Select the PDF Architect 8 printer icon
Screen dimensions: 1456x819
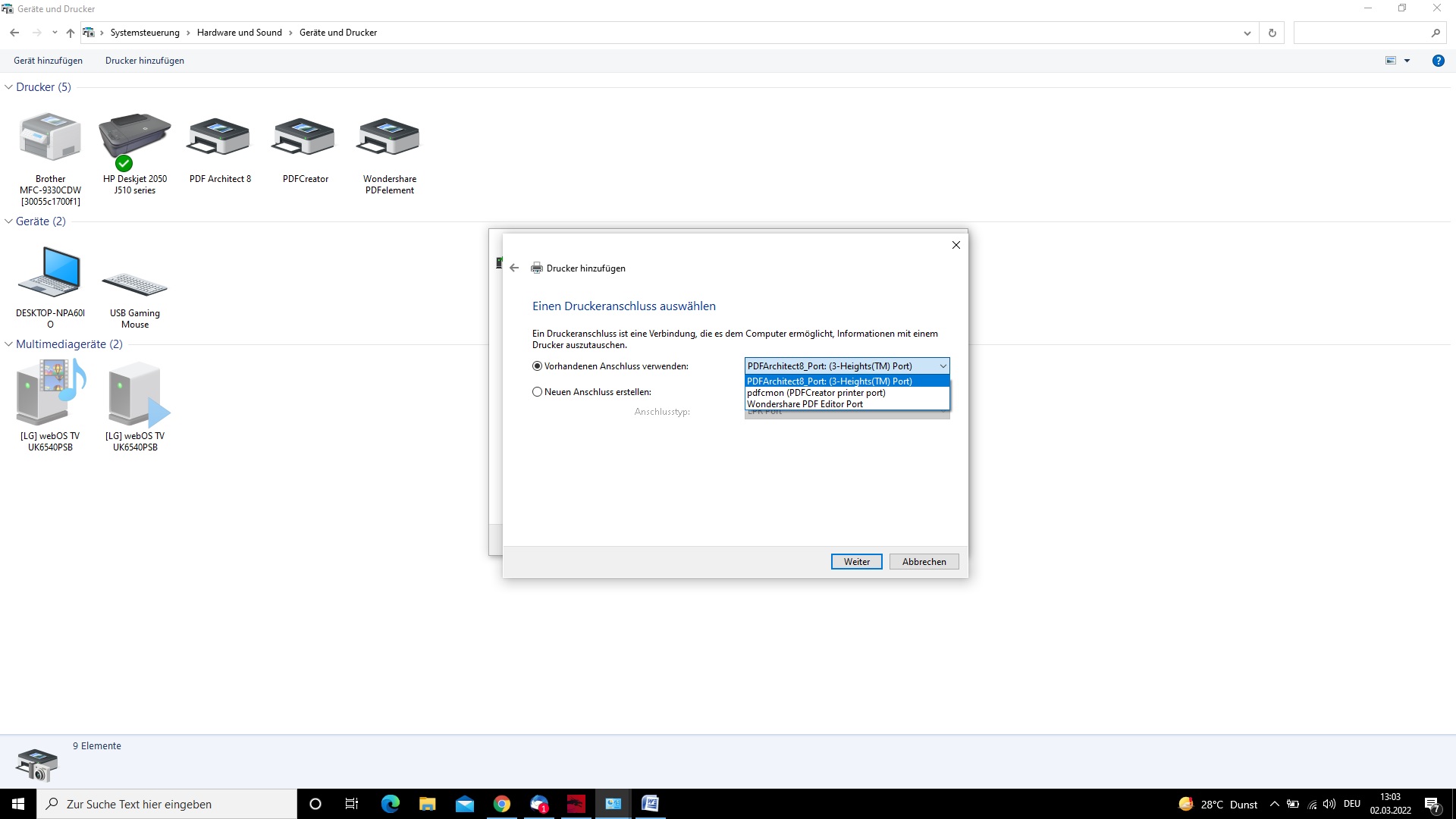point(219,138)
